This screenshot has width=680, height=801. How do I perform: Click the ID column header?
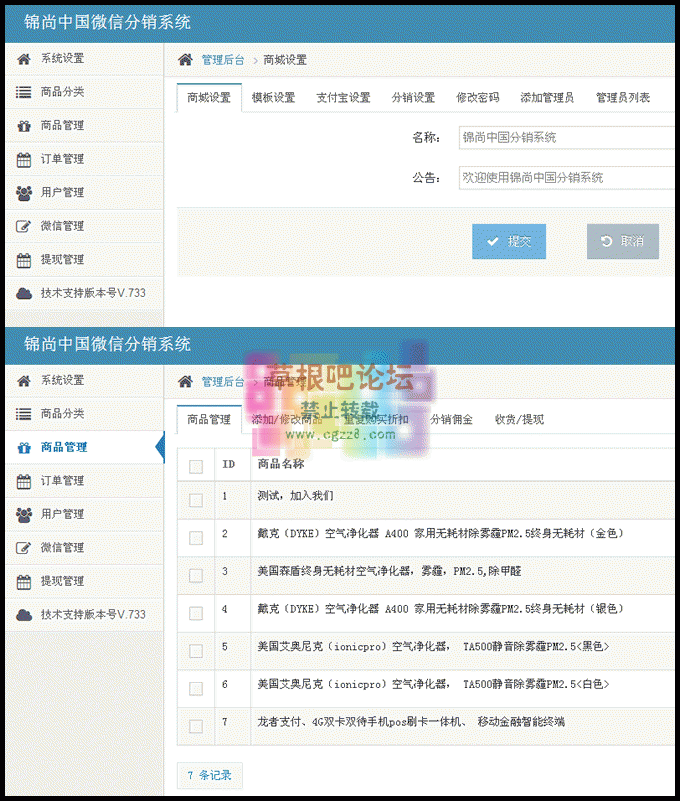pyautogui.click(x=228, y=464)
